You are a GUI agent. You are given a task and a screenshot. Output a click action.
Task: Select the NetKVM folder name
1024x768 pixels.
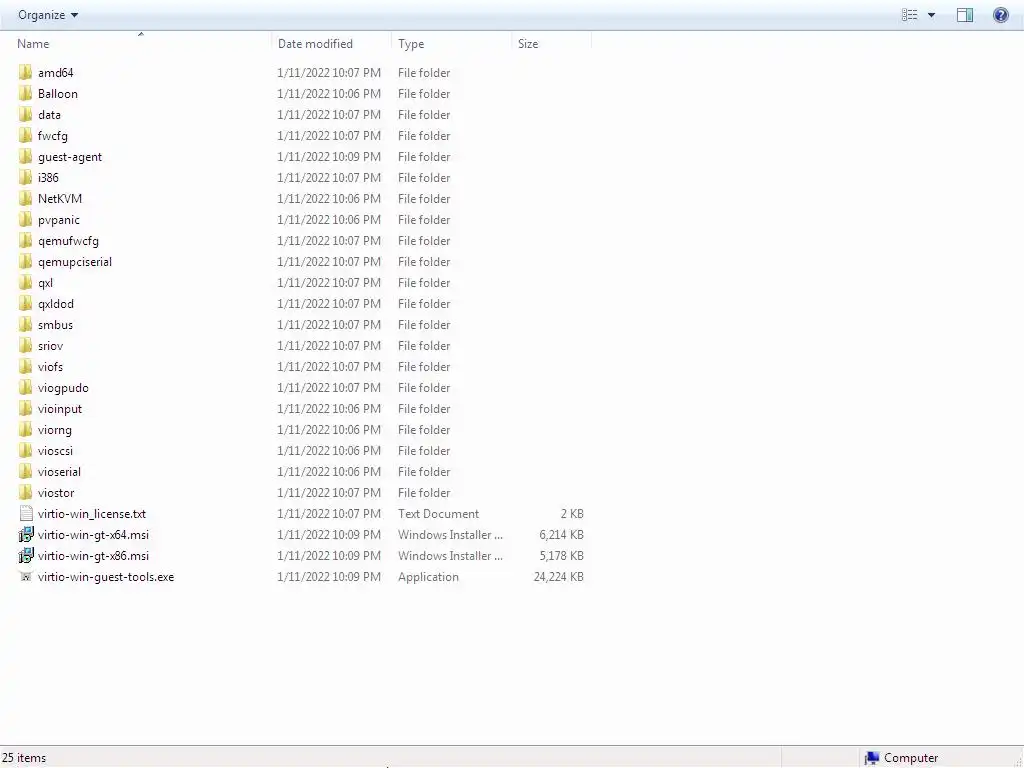point(60,199)
